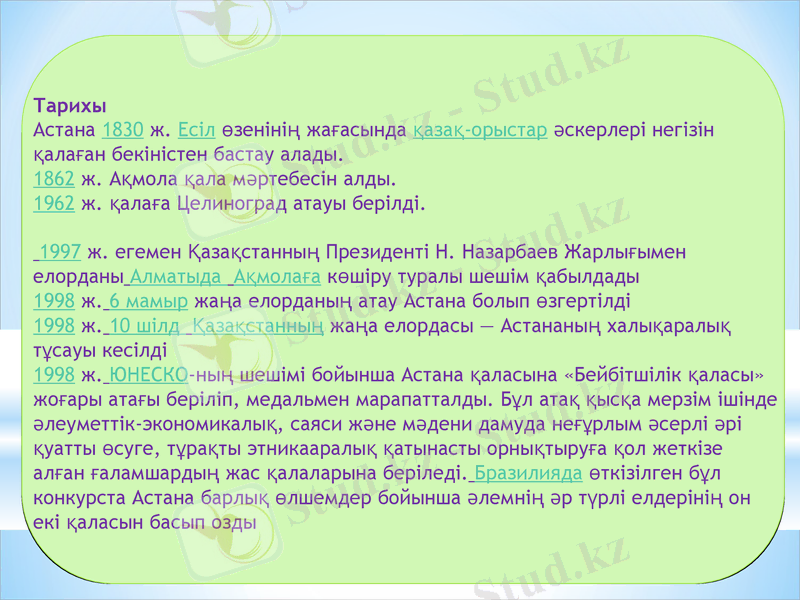Viewport: 800px width, 600px height.
Task: Click 1998 link before 10 шілд
Action: coord(53,326)
